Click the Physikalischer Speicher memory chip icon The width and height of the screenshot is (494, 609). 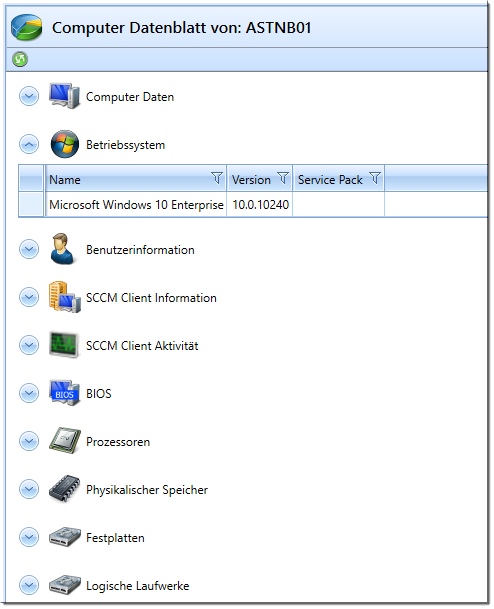[64, 489]
